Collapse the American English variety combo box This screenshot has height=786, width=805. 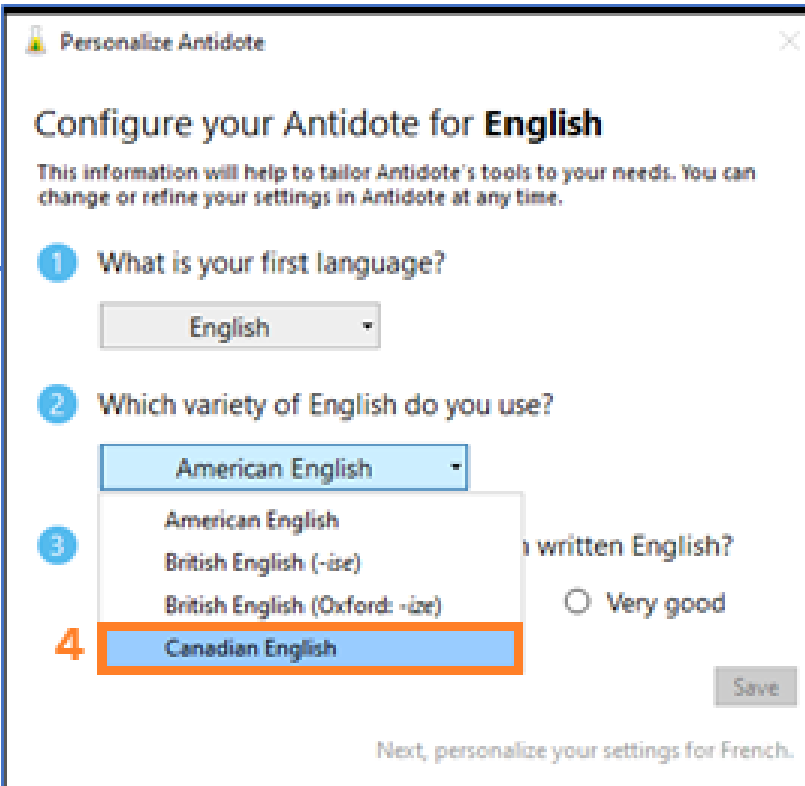point(284,468)
